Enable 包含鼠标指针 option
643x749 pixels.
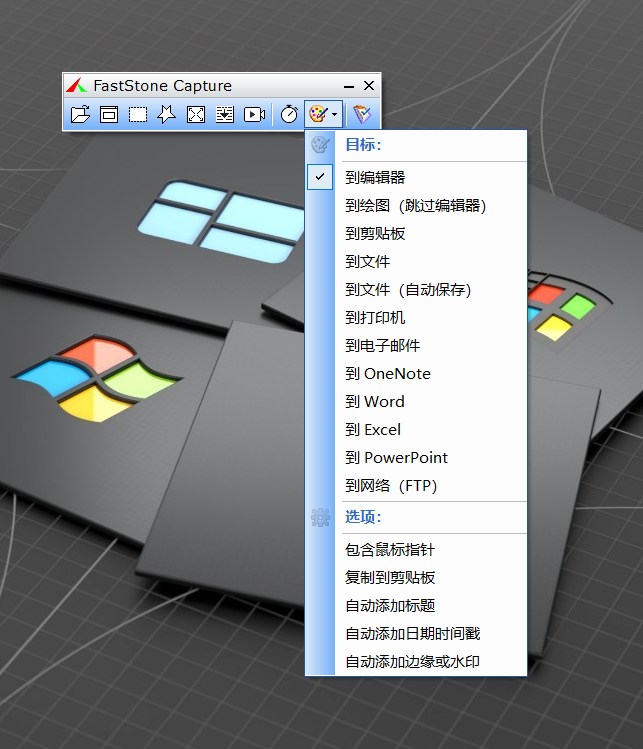point(416,550)
